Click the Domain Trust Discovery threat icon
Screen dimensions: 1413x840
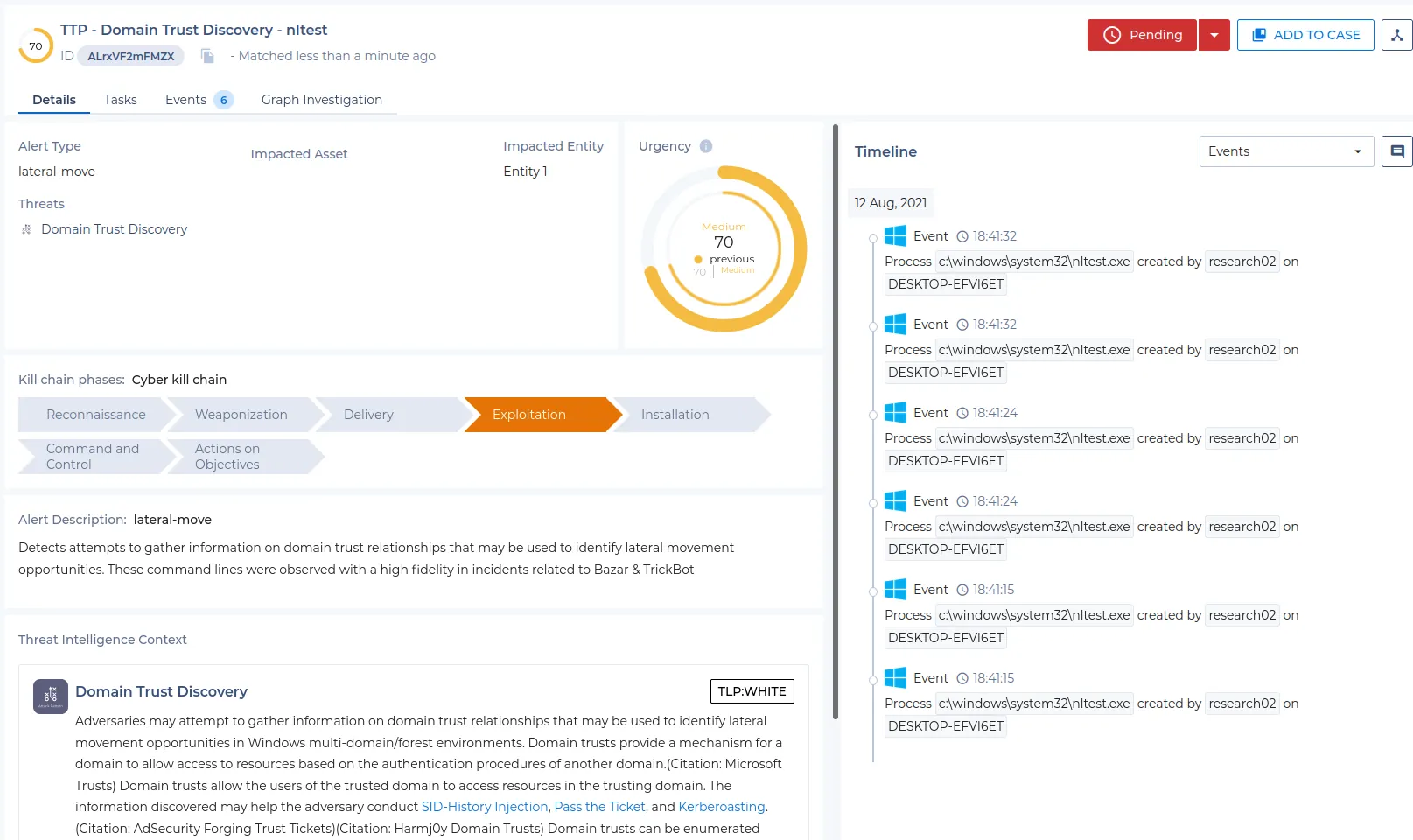click(x=26, y=229)
